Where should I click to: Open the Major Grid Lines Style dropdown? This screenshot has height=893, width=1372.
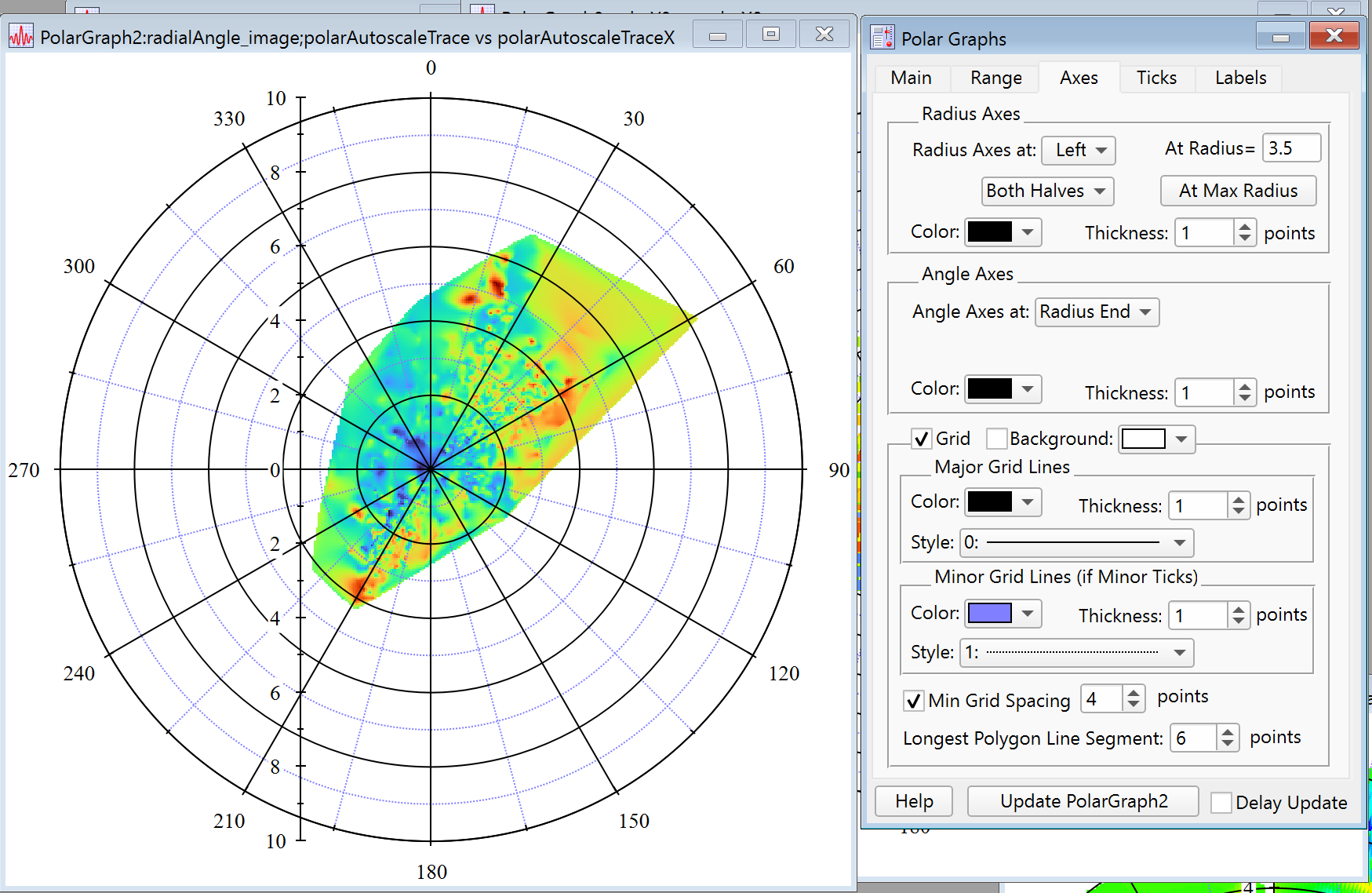pos(1075,542)
